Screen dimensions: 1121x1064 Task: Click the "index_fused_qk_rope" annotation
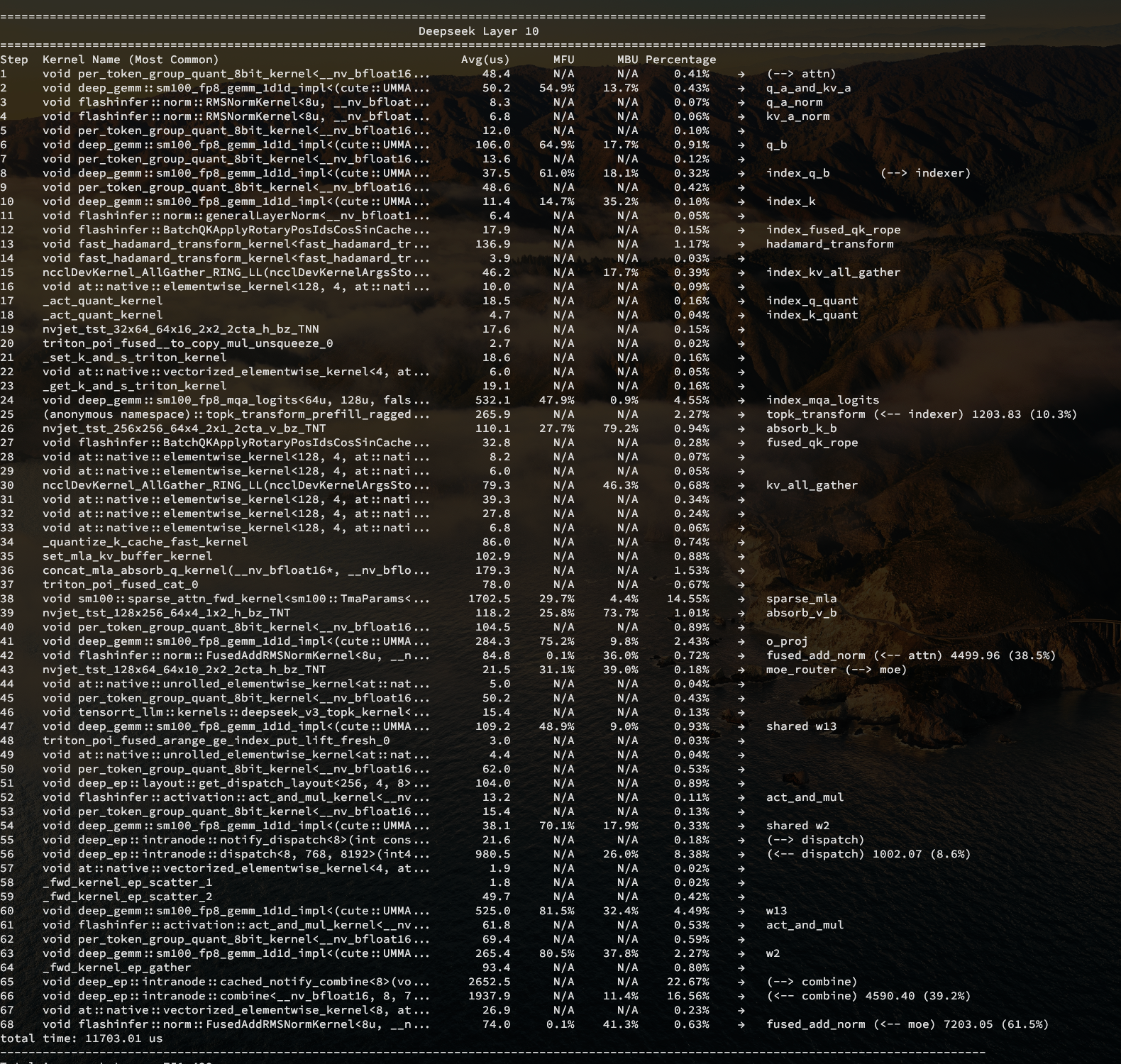tap(833, 230)
